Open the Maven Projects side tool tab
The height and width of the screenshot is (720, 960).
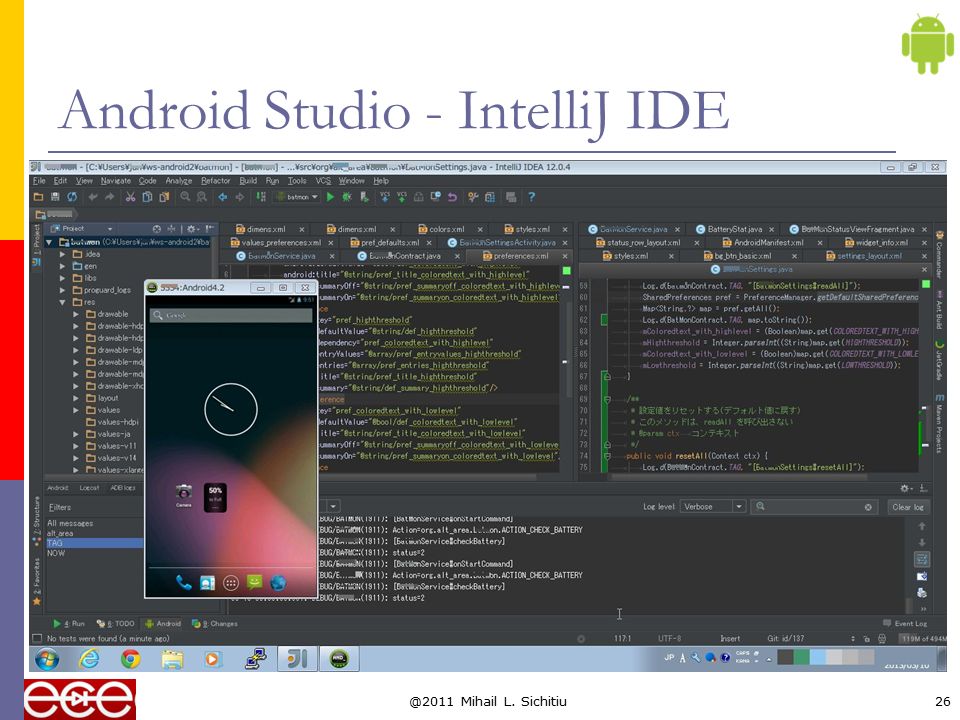point(940,423)
